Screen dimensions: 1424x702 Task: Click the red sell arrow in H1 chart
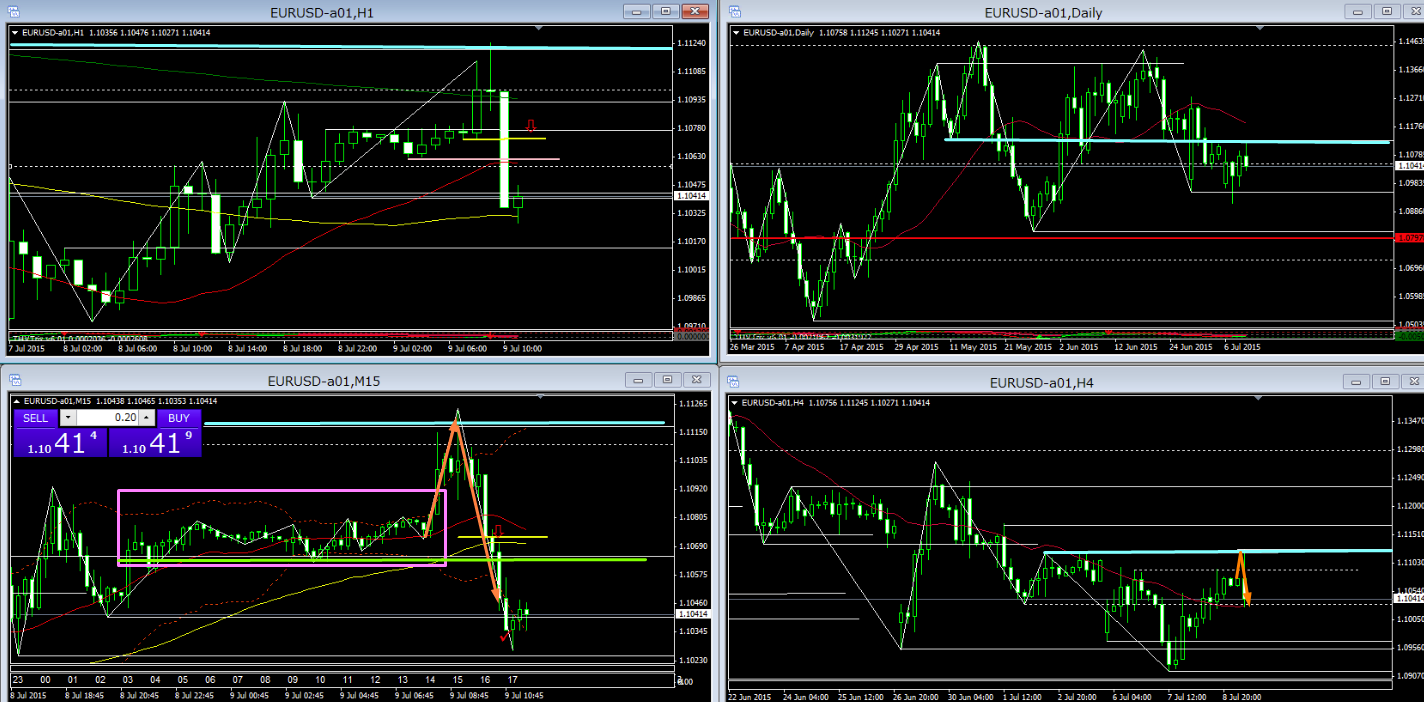(531, 126)
